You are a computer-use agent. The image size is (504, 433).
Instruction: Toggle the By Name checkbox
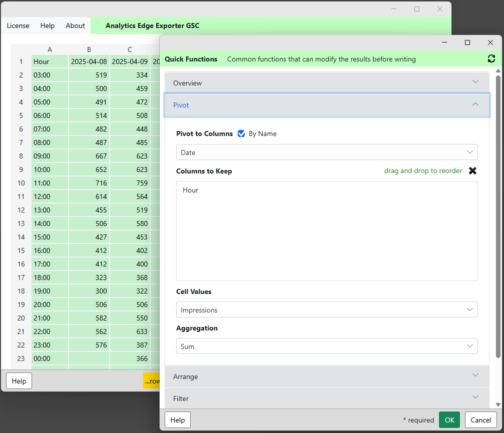point(241,134)
